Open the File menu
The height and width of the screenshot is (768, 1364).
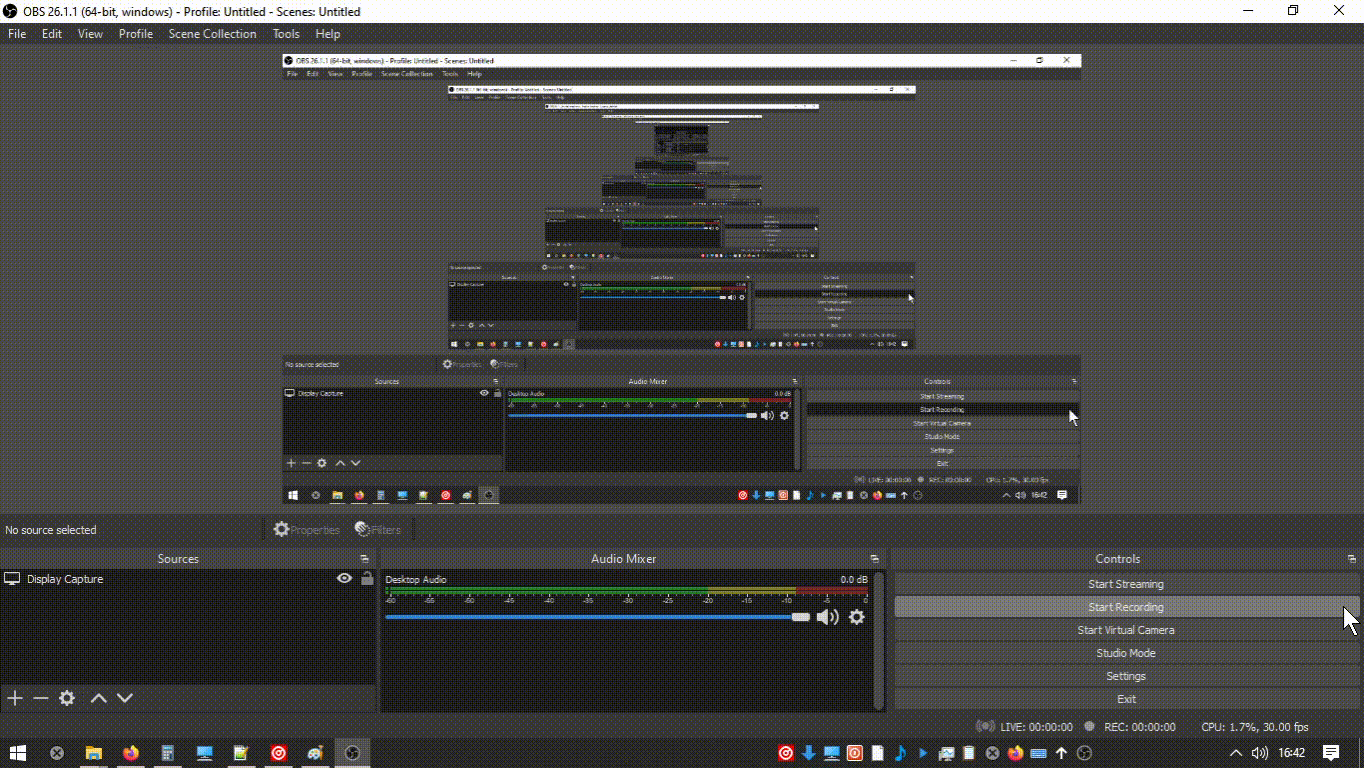tap(17, 34)
